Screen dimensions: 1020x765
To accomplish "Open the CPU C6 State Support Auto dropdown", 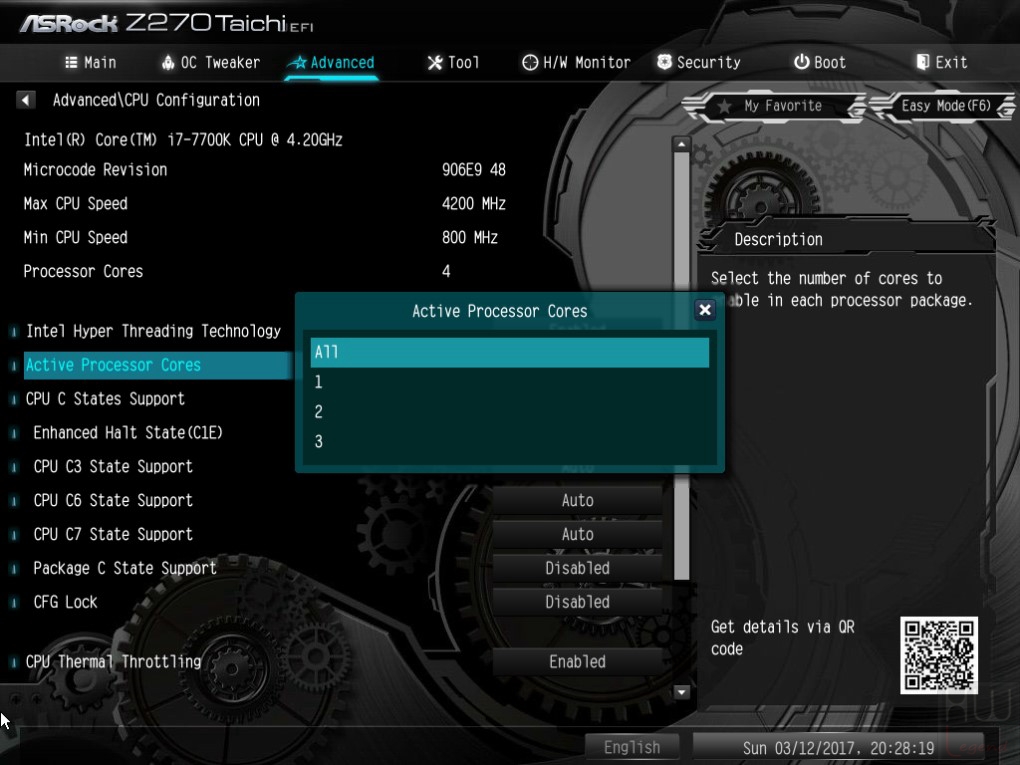I will 577,500.
